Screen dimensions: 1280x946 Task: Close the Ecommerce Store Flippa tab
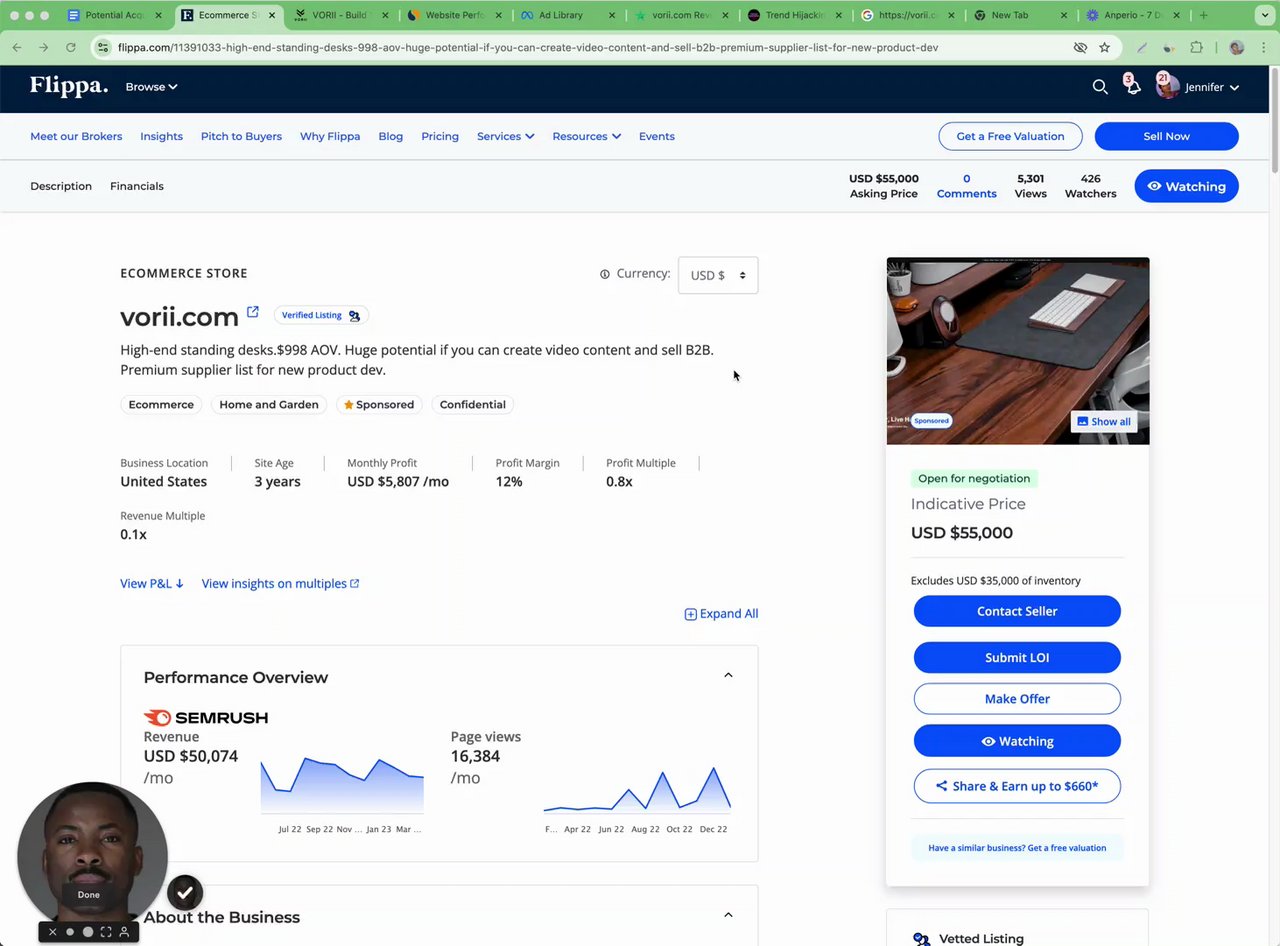[x=271, y=15]
